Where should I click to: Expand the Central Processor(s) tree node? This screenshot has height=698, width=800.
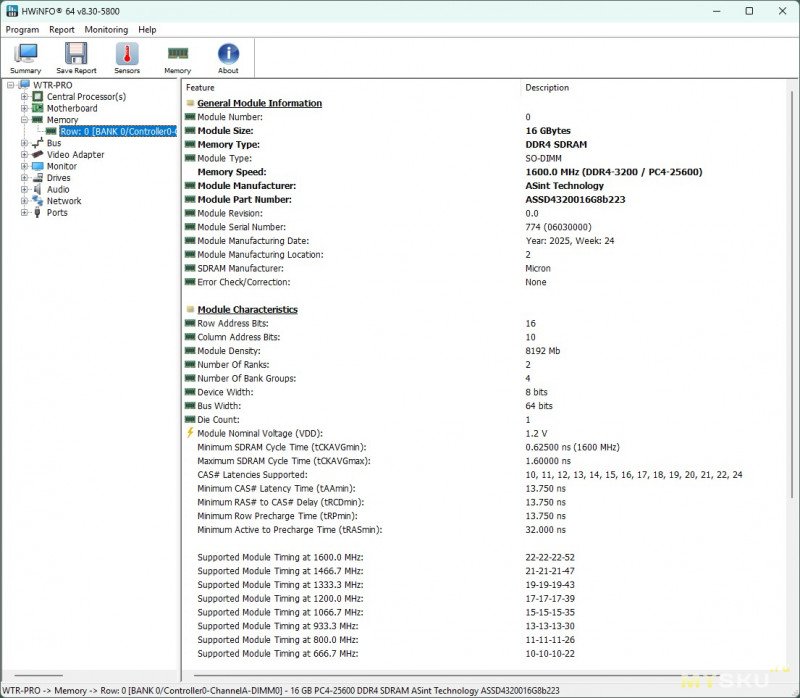[24, 96]
